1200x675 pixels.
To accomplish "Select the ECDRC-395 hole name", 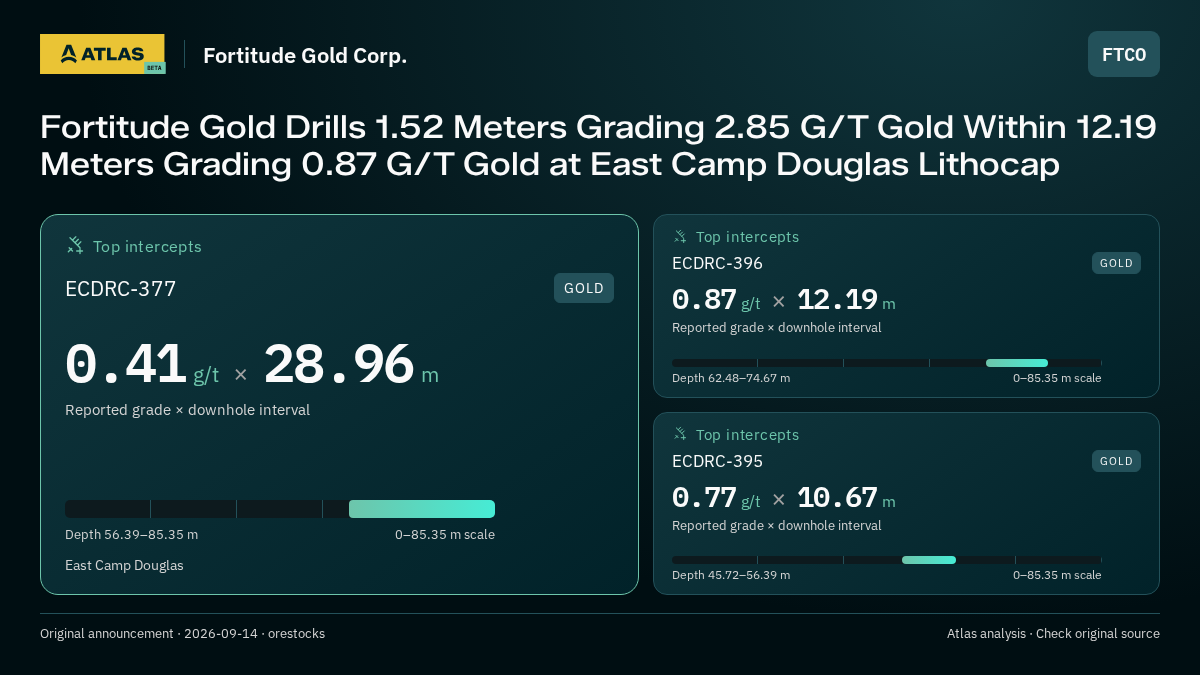I will click(717, 461).
